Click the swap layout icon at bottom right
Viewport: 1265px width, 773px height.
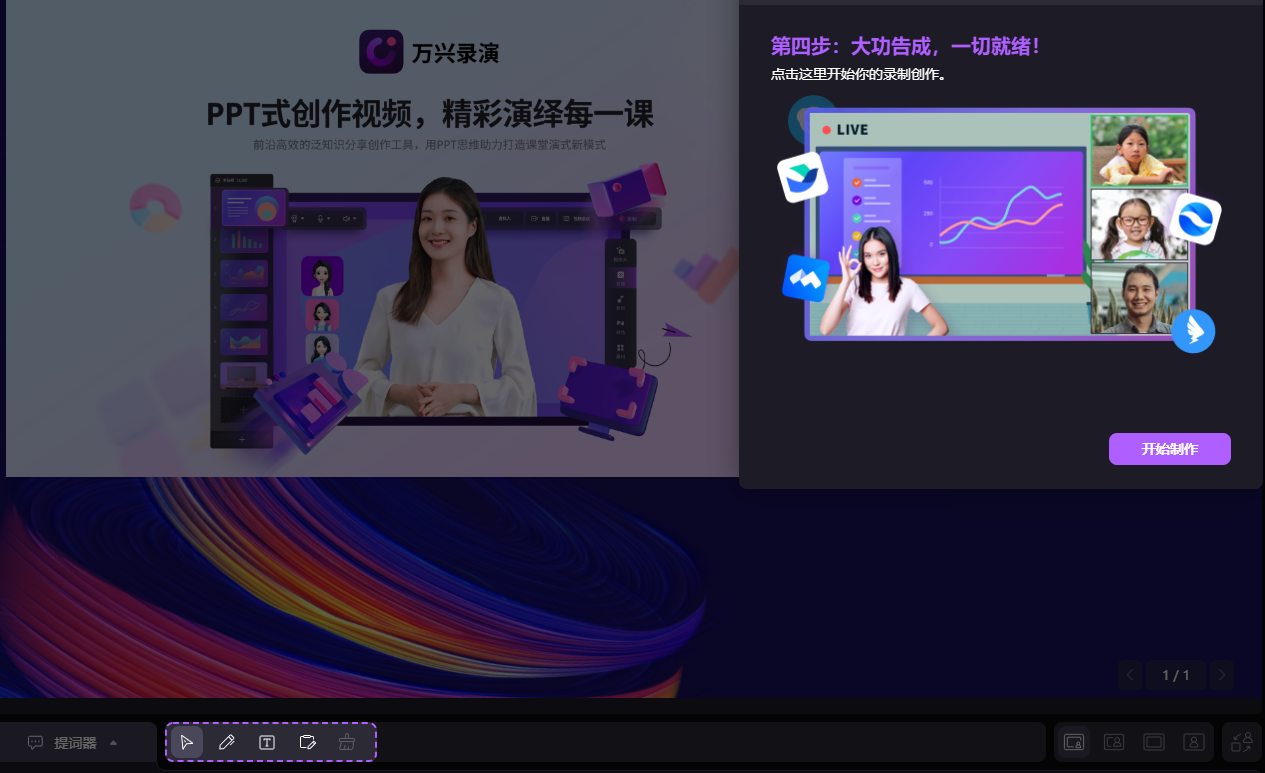coord(1242,742)
